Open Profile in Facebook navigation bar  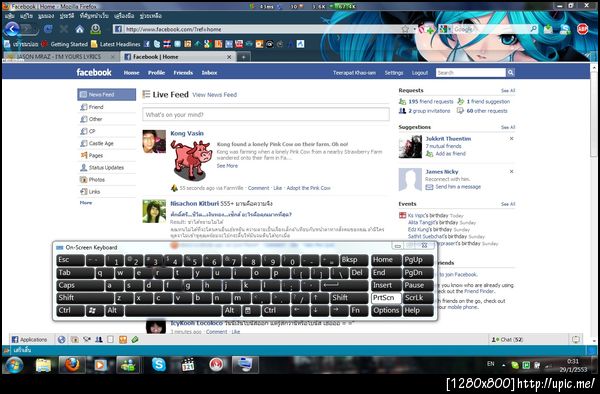[x=156, y=73]
